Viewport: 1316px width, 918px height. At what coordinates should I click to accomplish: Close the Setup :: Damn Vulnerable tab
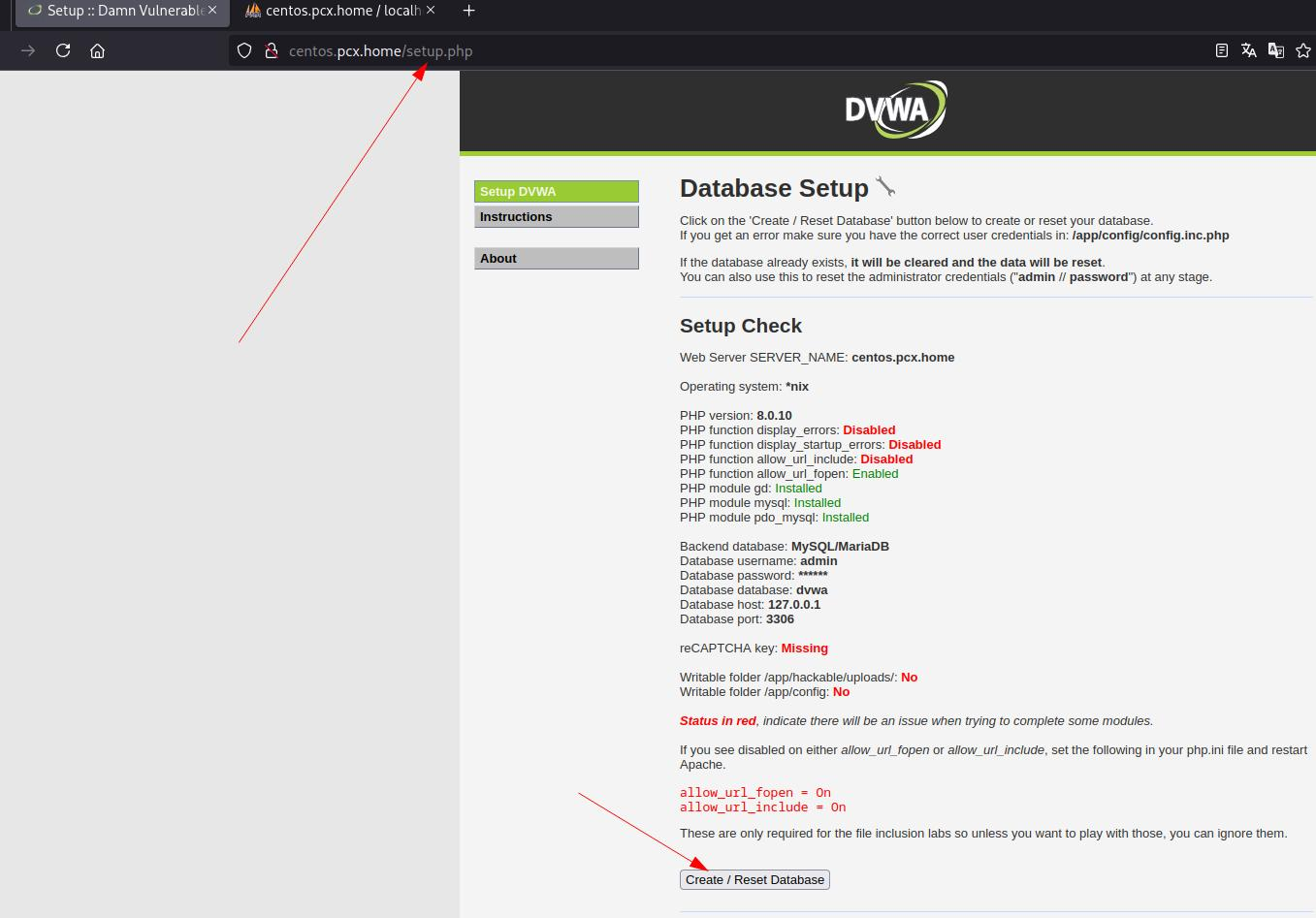[212, 11]
